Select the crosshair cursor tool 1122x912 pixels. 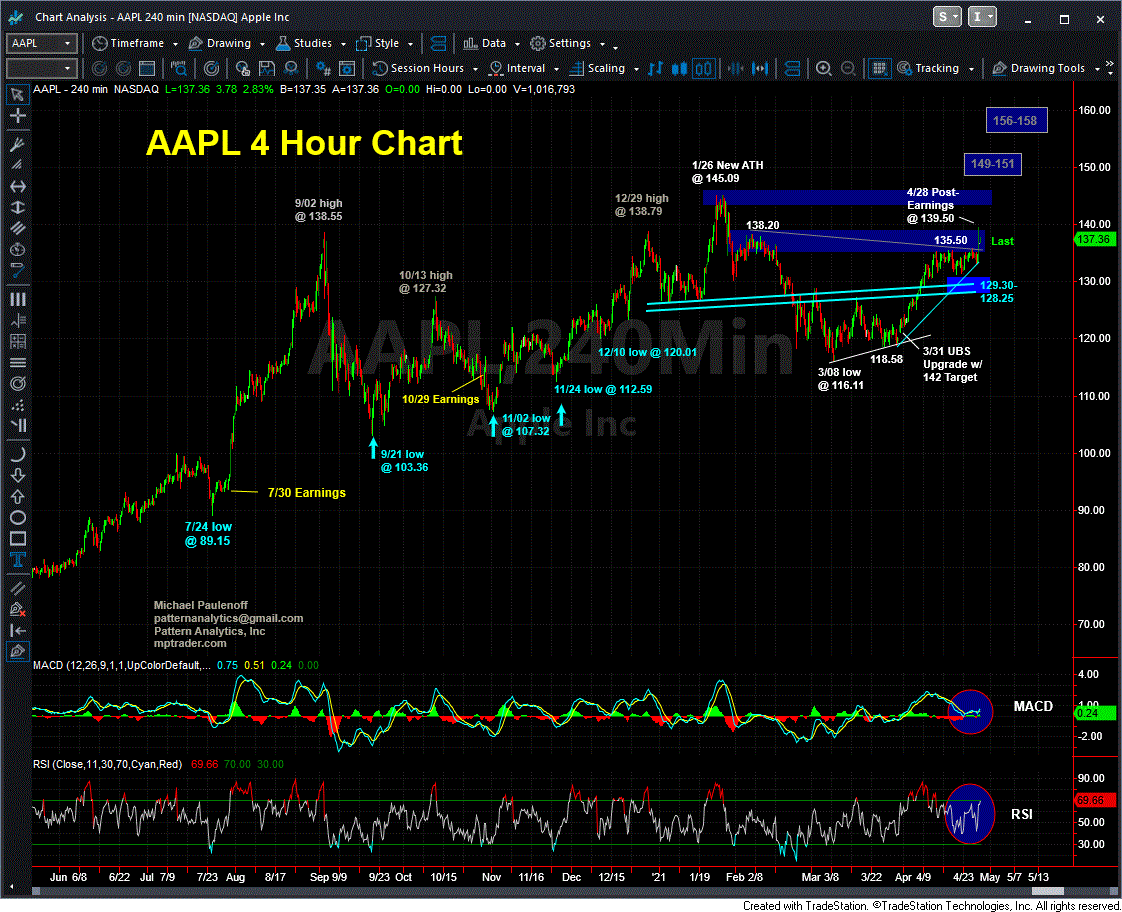(x=17, y=115)
